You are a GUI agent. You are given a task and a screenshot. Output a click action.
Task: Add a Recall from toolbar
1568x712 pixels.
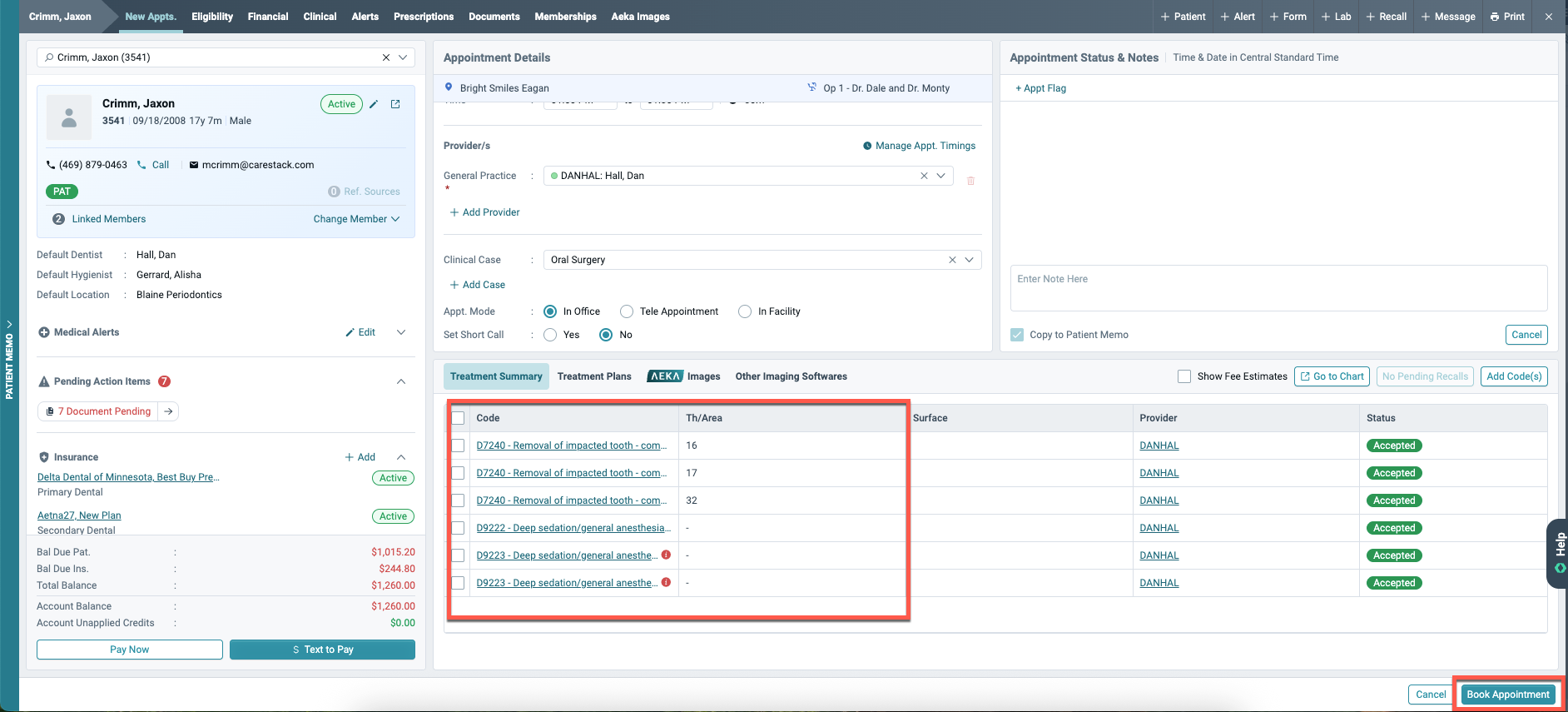tap(1386, 17)
